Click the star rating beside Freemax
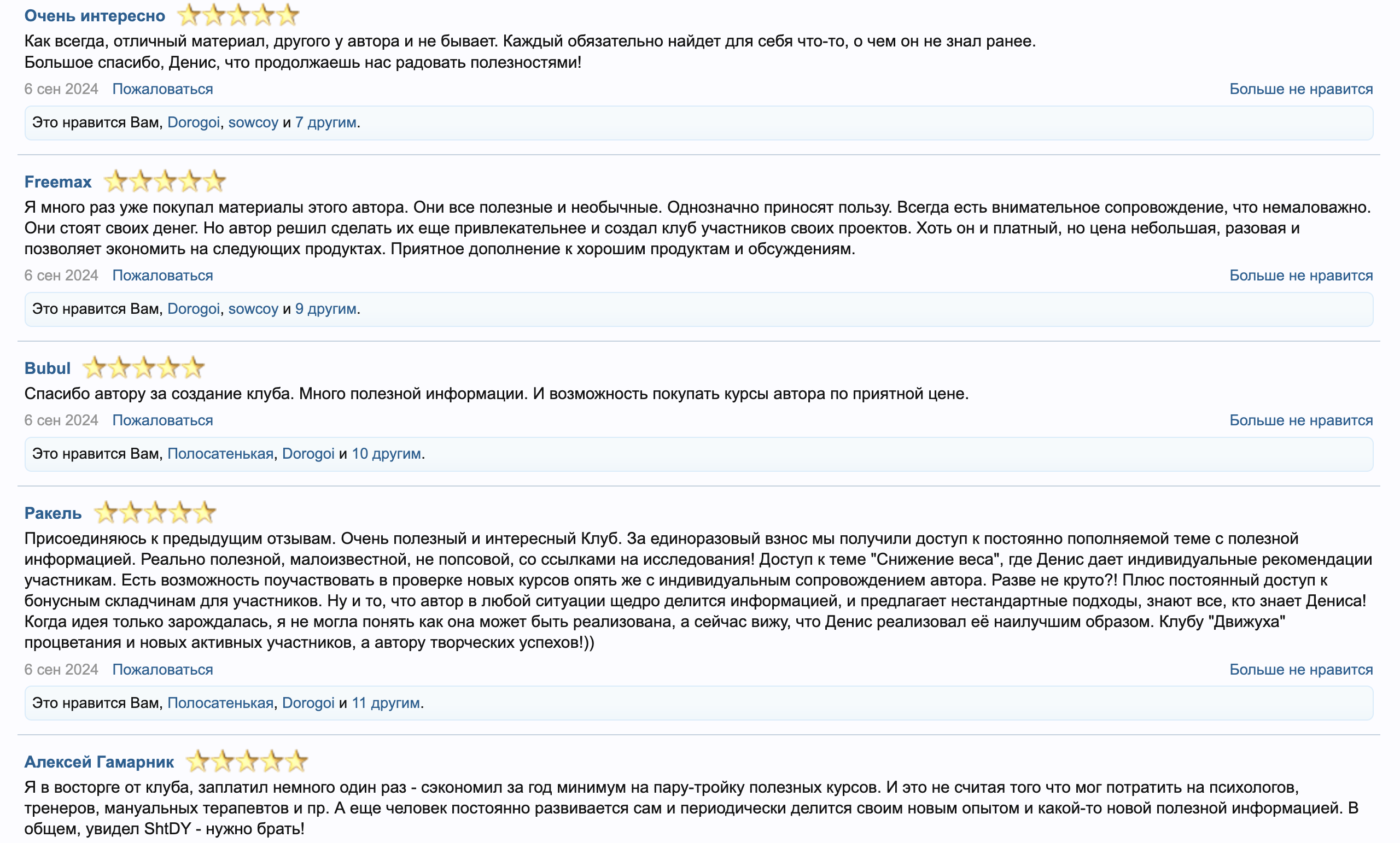 pyautogui.click(x=165, y=181)
